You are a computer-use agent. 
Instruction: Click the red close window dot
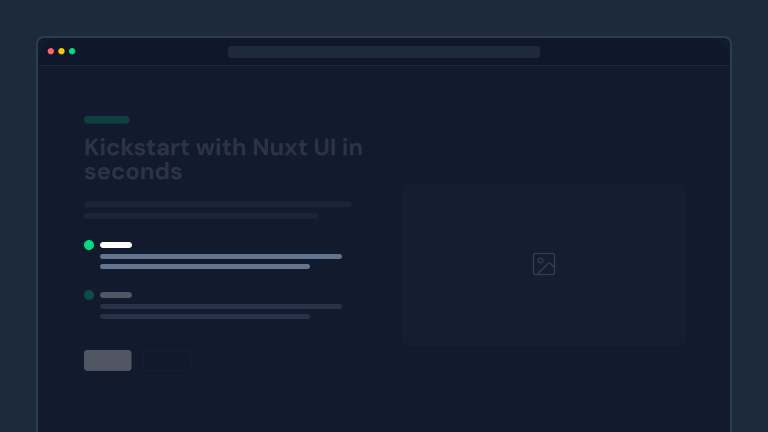51,51
